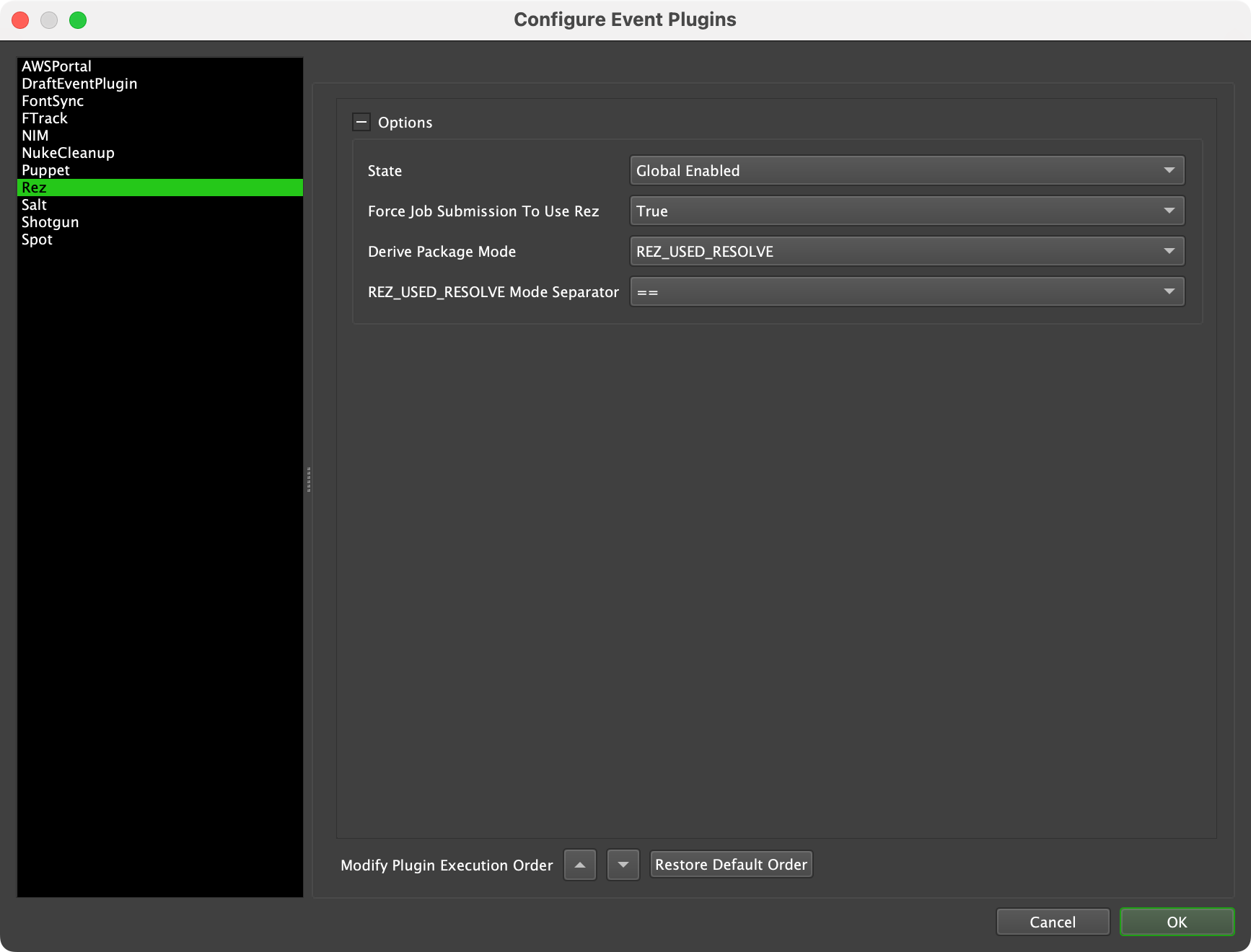Select AWSPortal in the plugin list
This screenshot has width=1251, height=952.
pos(57,66)
